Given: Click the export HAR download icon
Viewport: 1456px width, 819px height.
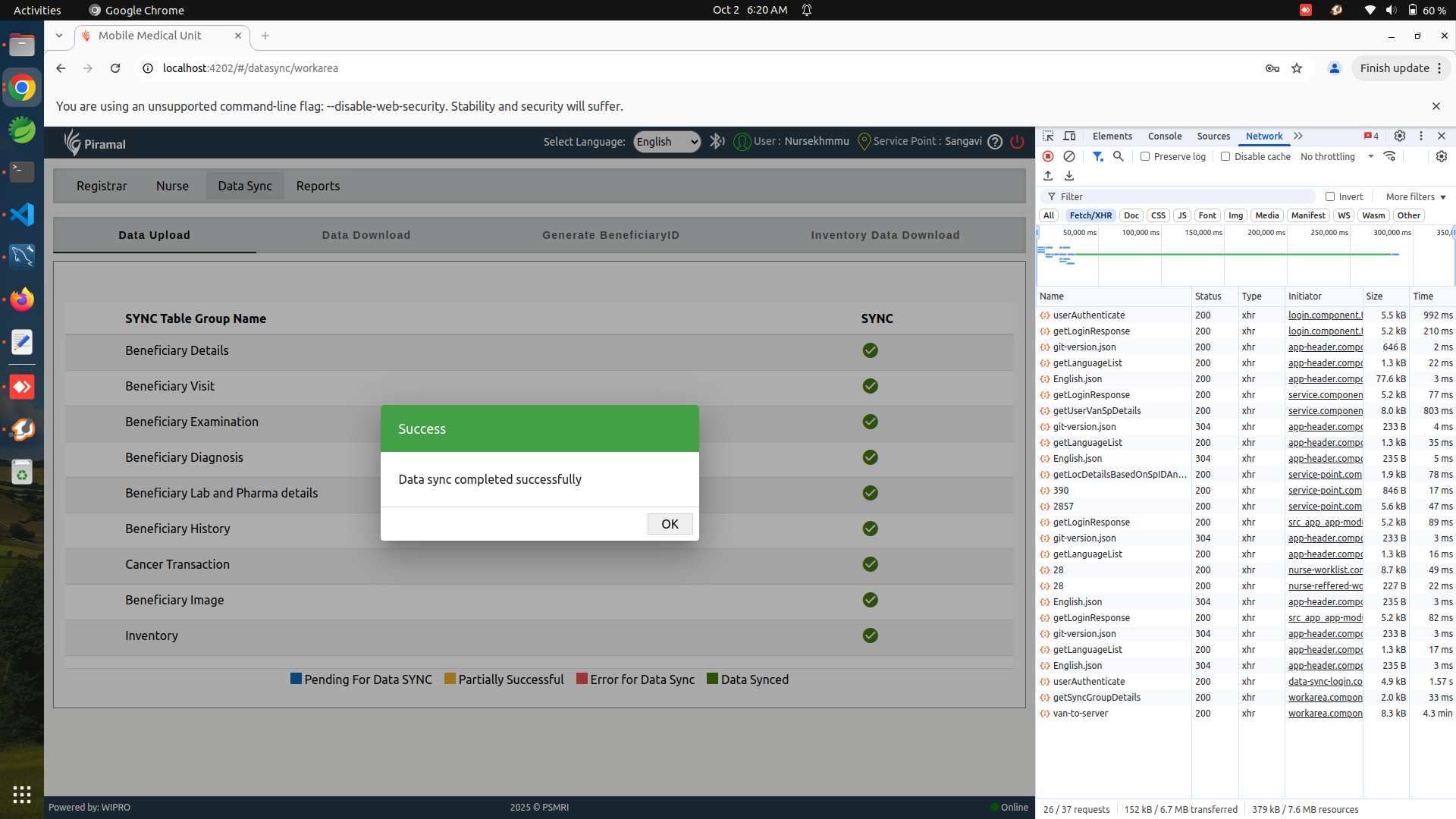Looking at the screenshot, I should (1069, 176).
